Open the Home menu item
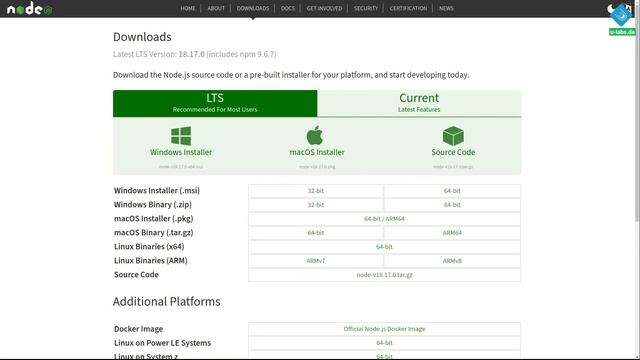 [x=188, y=8]
